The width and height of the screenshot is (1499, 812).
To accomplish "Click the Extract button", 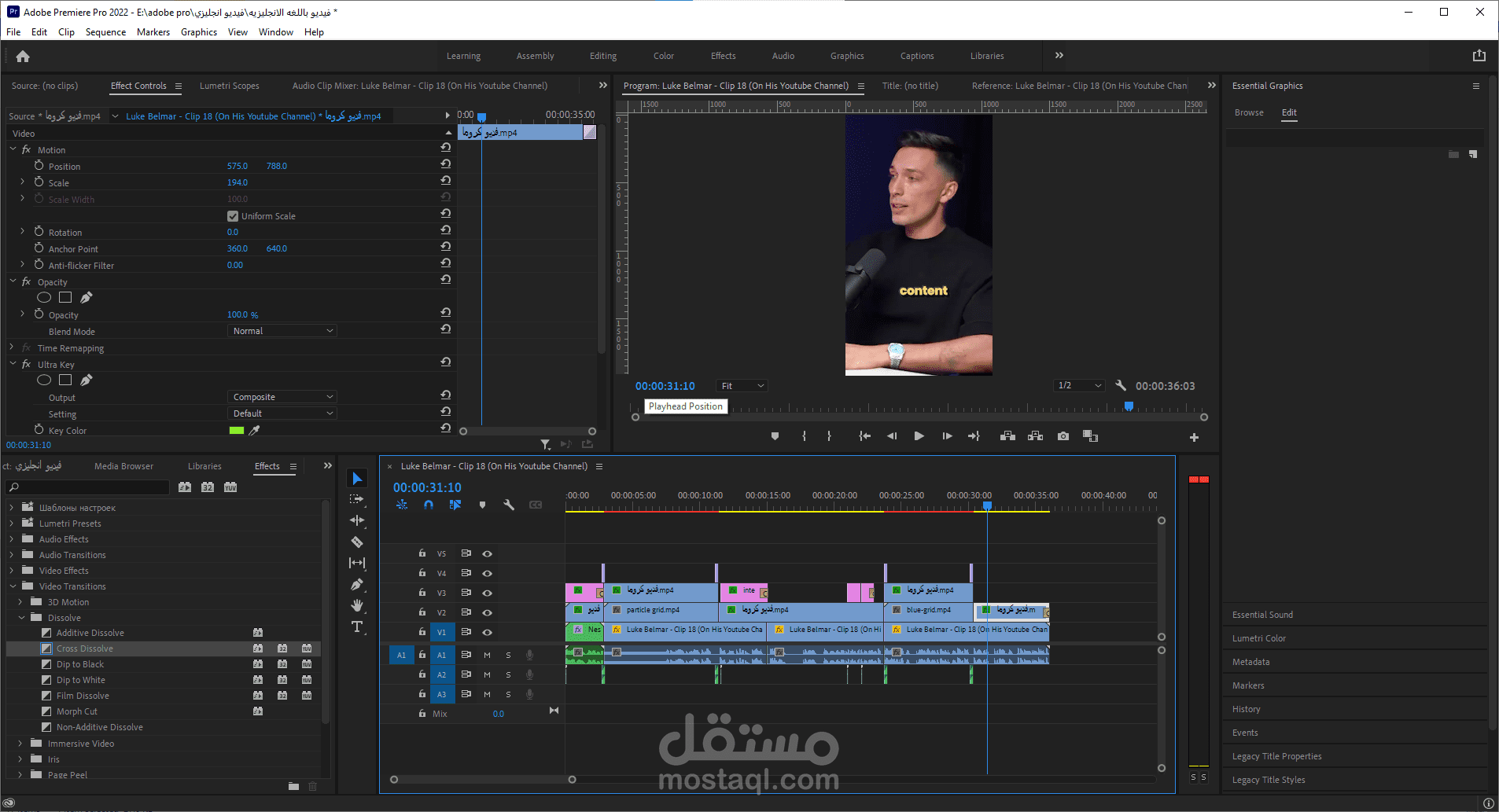I will pos(1035,436).
